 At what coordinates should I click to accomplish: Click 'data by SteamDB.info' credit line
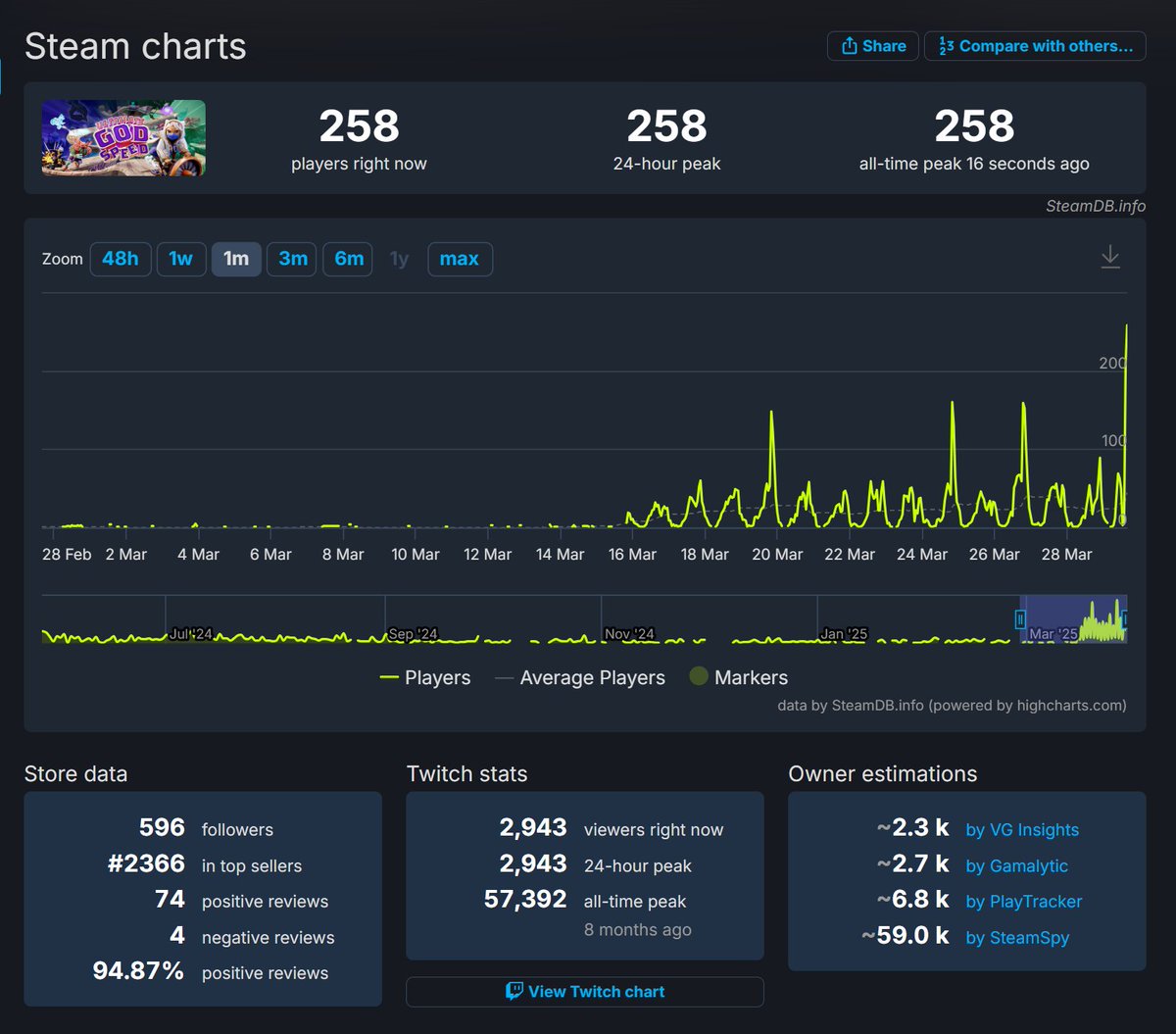tap(952, 705)
